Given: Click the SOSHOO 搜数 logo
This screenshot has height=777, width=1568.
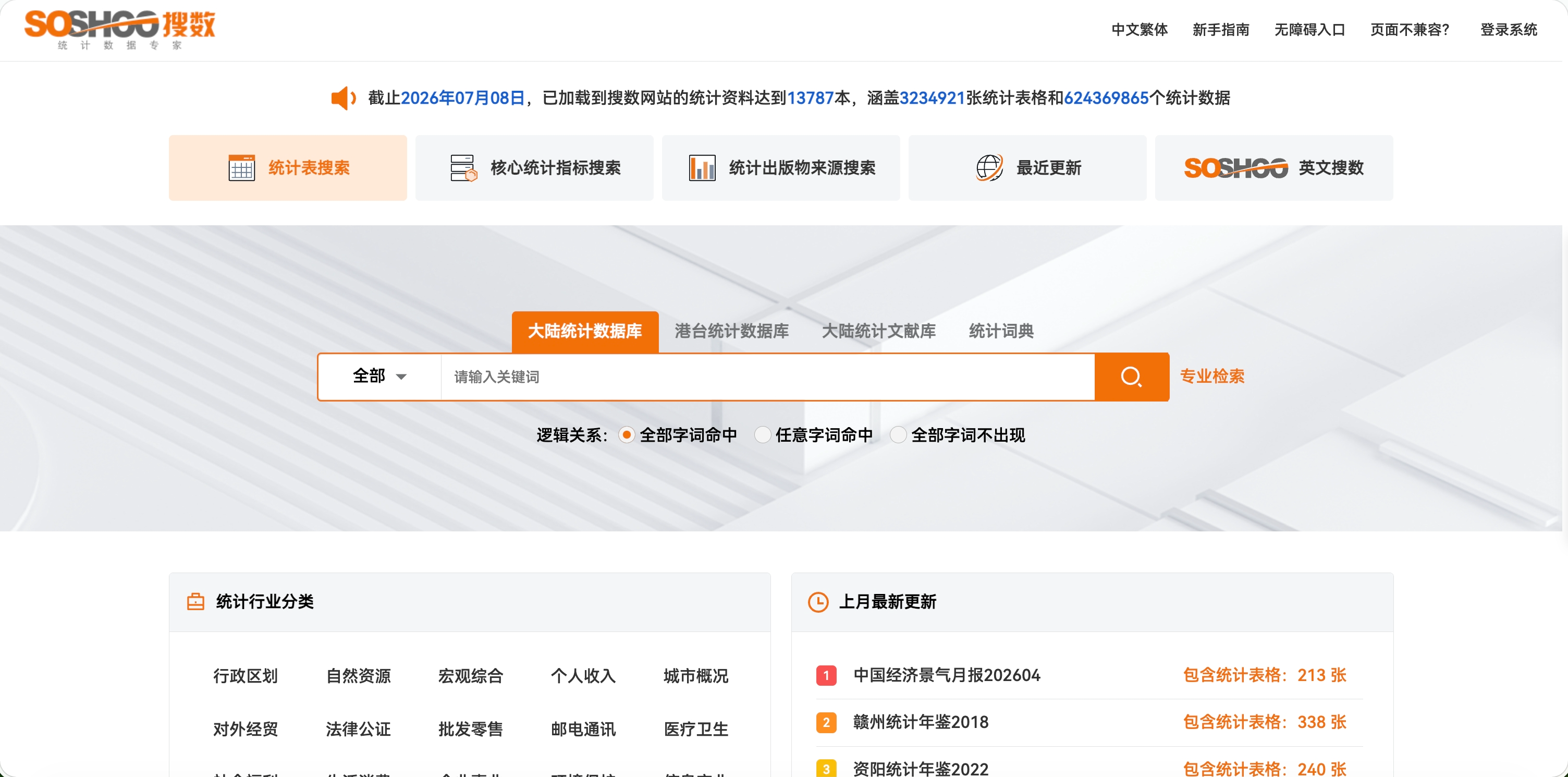Looking at the screenshot, I should (119, 29).
